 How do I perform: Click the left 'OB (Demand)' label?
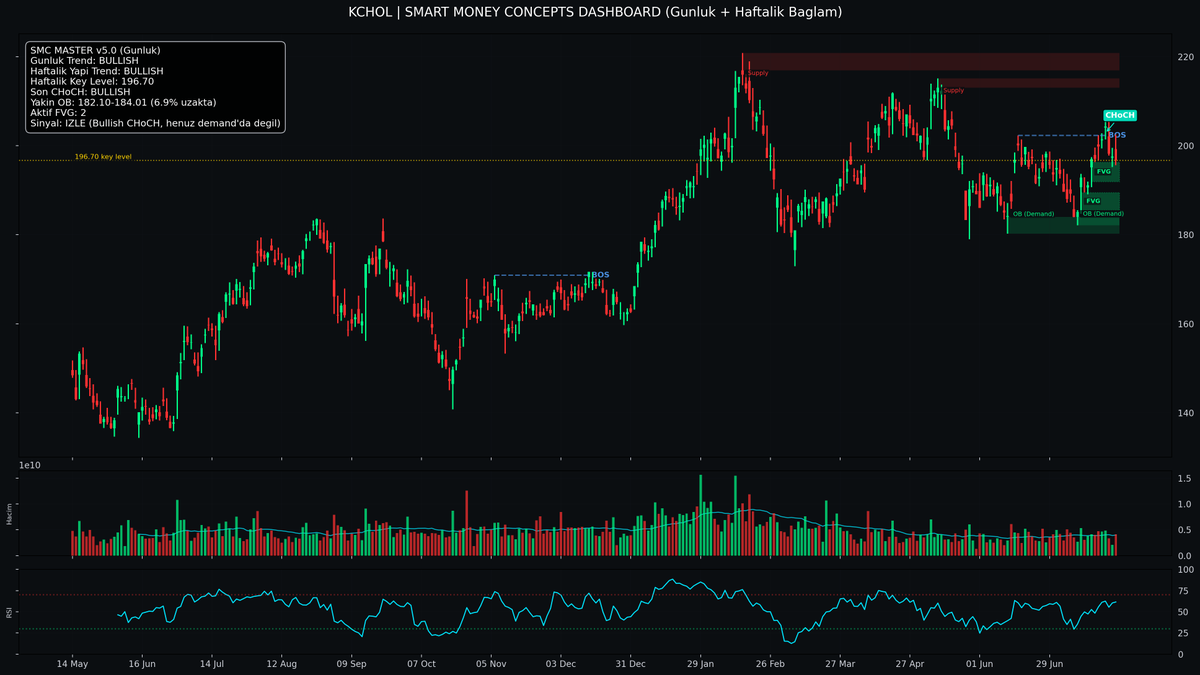pos(1033,214)
